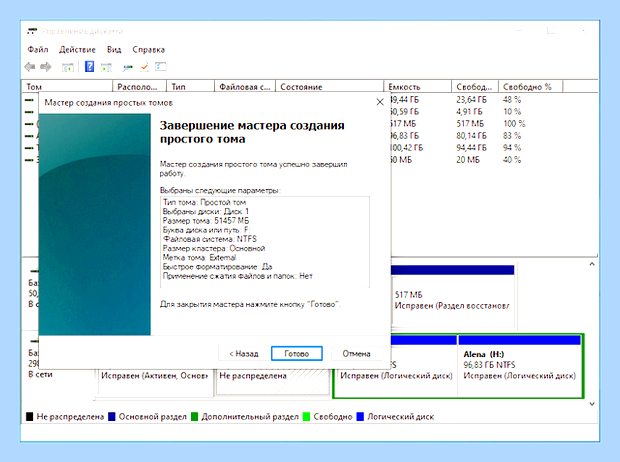Click the blue Логический диск legend swatch
Image resolution: width=620 pixels, height=462 pixels.
point(360,417)
